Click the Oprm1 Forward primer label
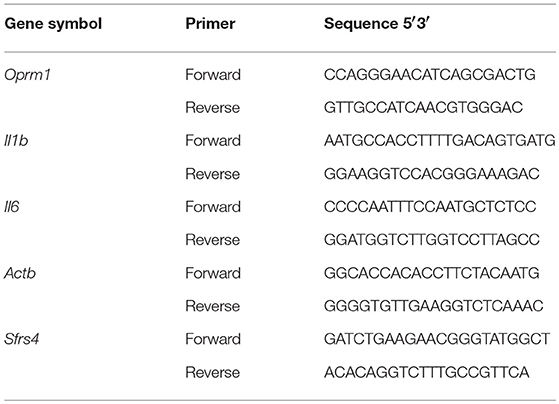The height and width of the screenshot is (404, 559). (x=213, y=75)
